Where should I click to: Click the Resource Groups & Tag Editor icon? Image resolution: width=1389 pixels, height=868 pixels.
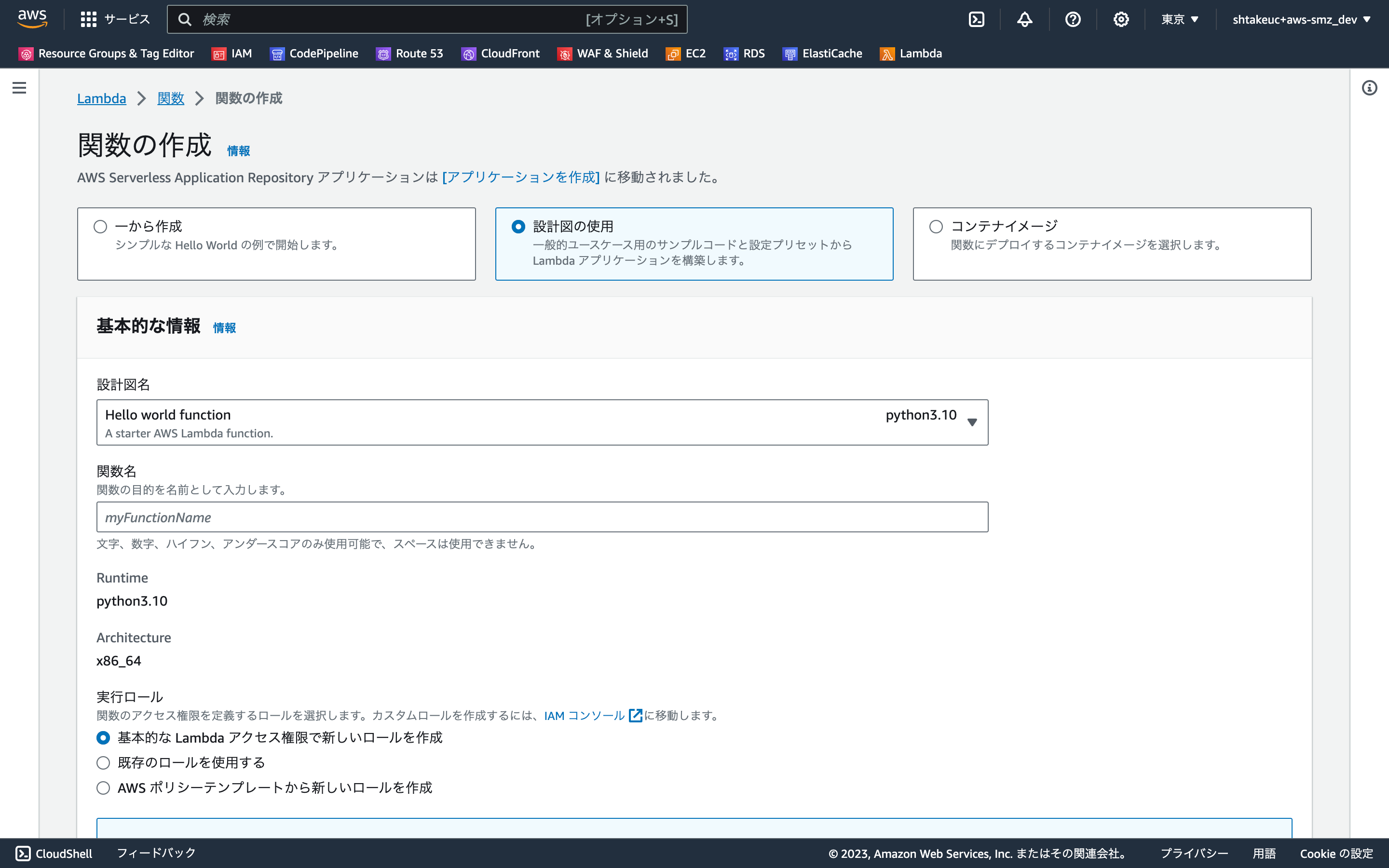click(x=26, y=54)
